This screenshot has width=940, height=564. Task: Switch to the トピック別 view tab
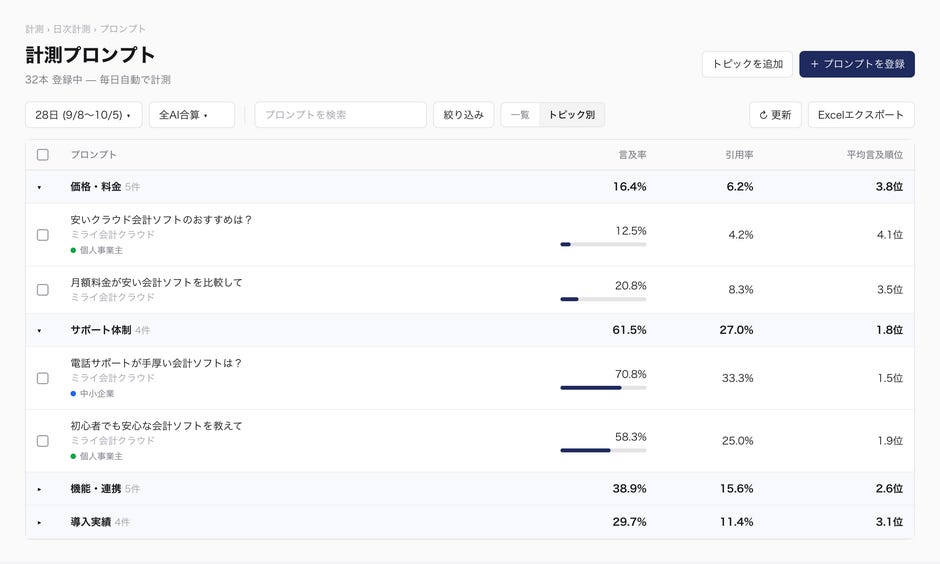tap(571, 114)
